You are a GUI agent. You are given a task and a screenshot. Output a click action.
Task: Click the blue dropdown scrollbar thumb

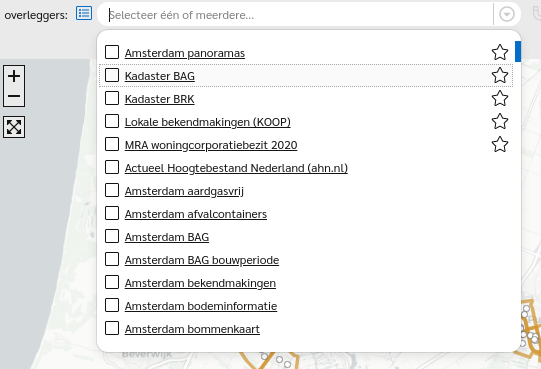tap(518, 51)
